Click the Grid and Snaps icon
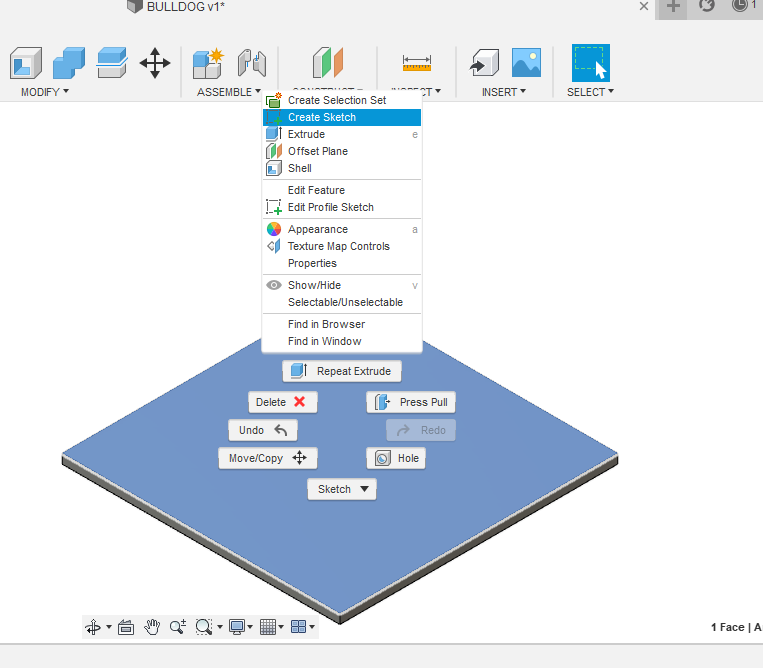The width and height of the screenshot is (763, 668). tap(268, 627)
